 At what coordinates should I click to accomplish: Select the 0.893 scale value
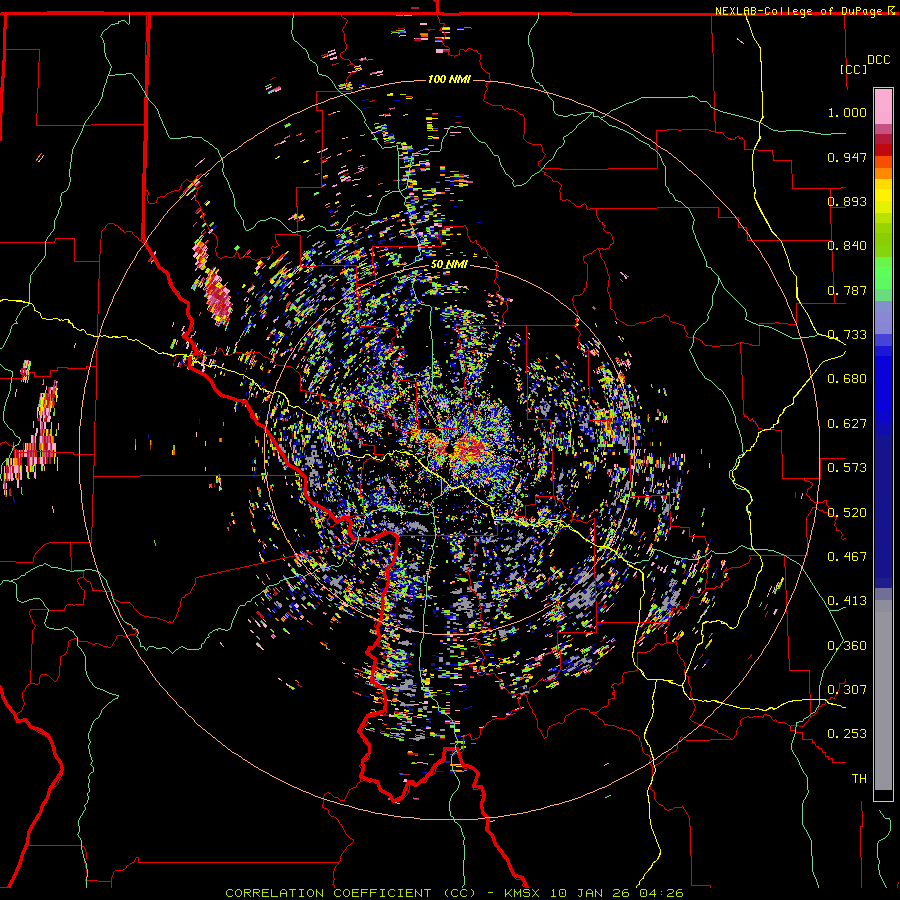pos(847,201)
